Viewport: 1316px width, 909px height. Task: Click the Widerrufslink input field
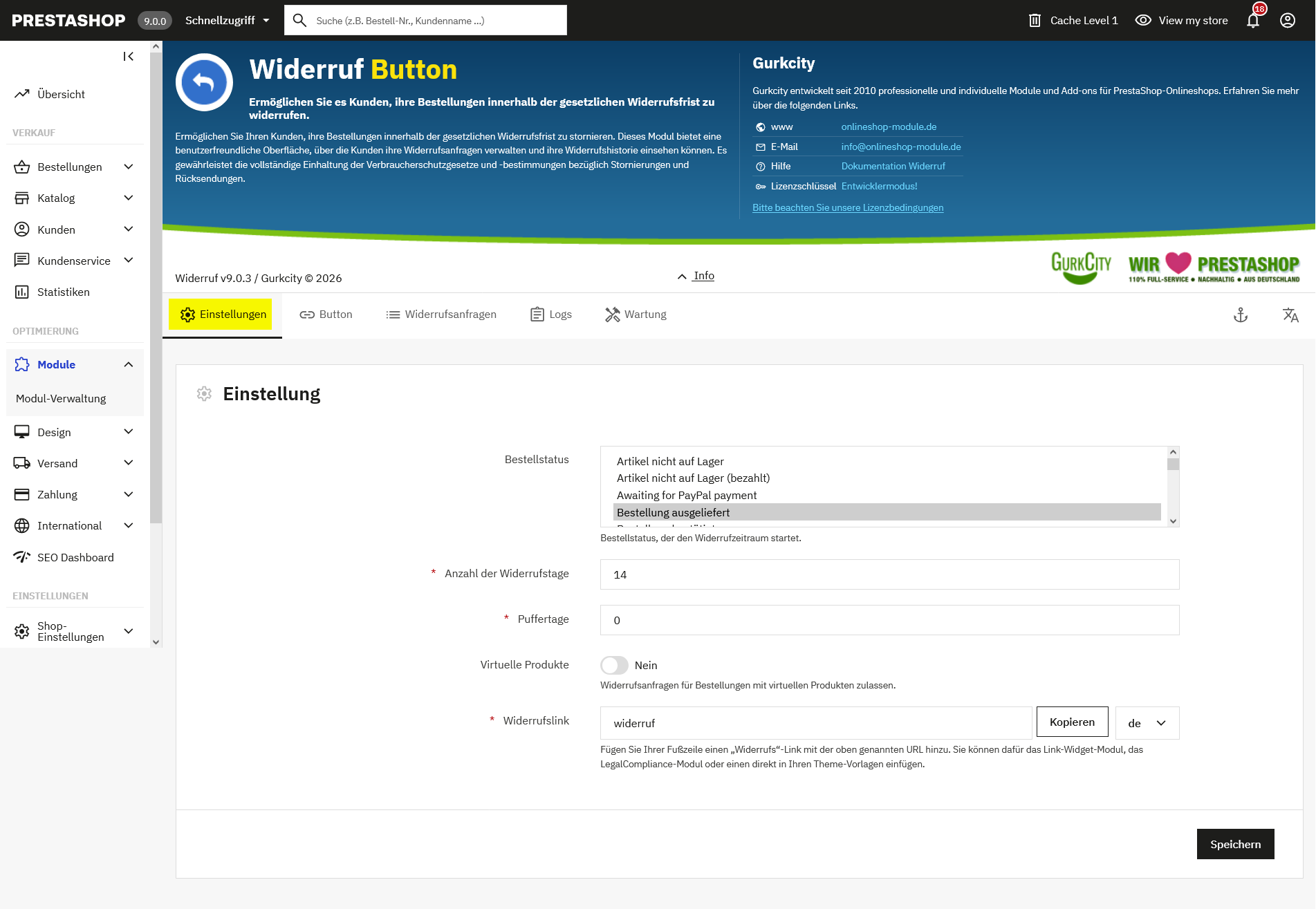pyautogui.click(x=816, y=723)
